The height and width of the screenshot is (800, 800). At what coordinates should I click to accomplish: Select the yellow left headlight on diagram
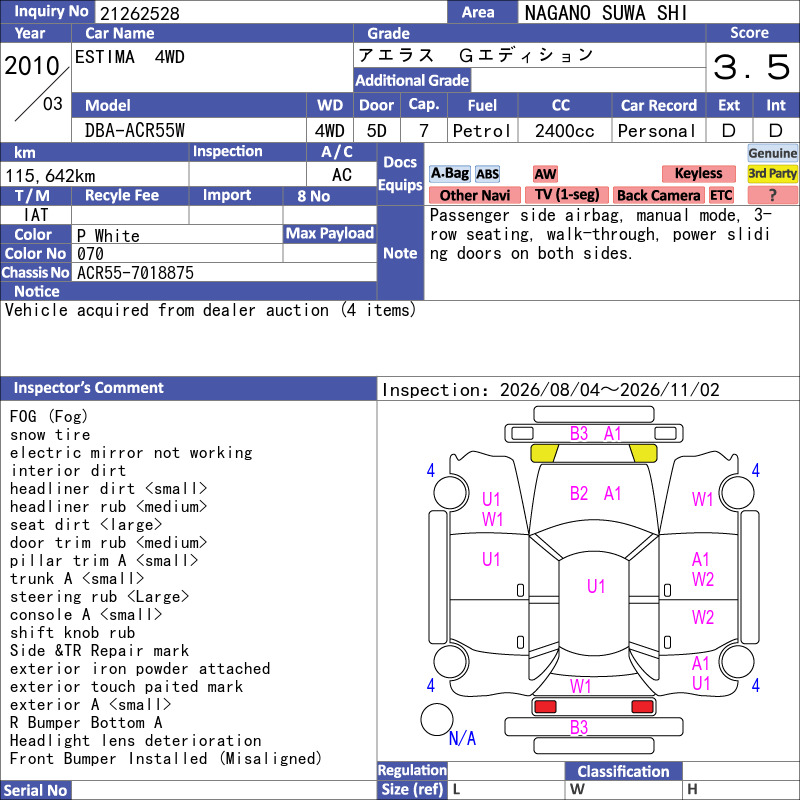(544, 453)
